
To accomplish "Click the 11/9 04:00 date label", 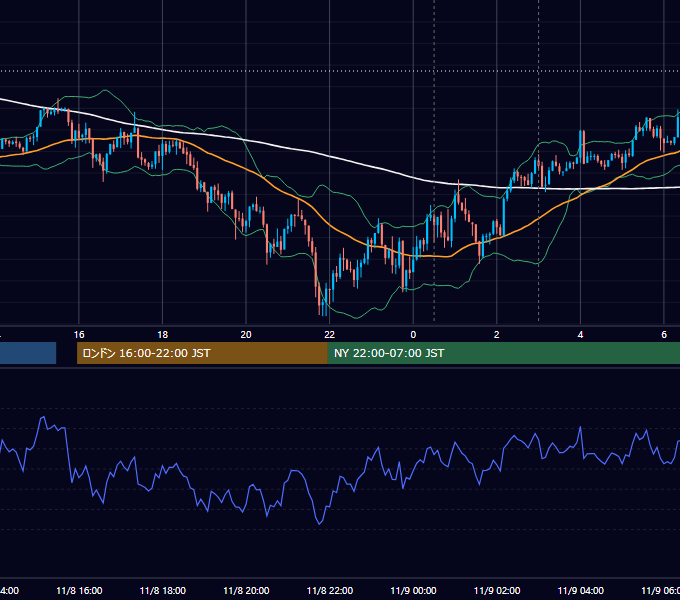I will (x=581, y=591).
